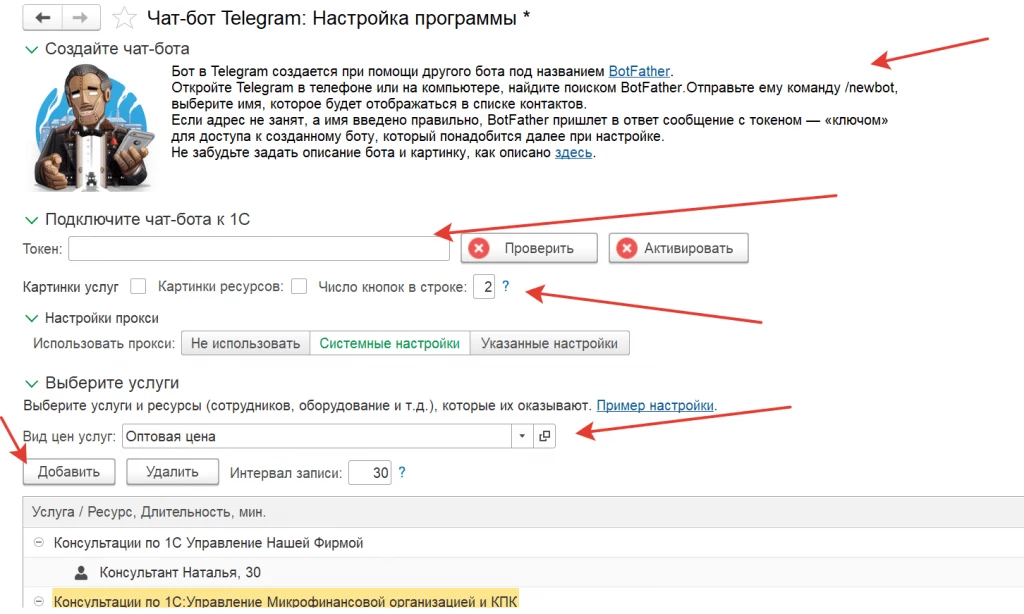Switch to Системные настройки proxy tab
Screen dimensions: 1024x614
(390, 344)
